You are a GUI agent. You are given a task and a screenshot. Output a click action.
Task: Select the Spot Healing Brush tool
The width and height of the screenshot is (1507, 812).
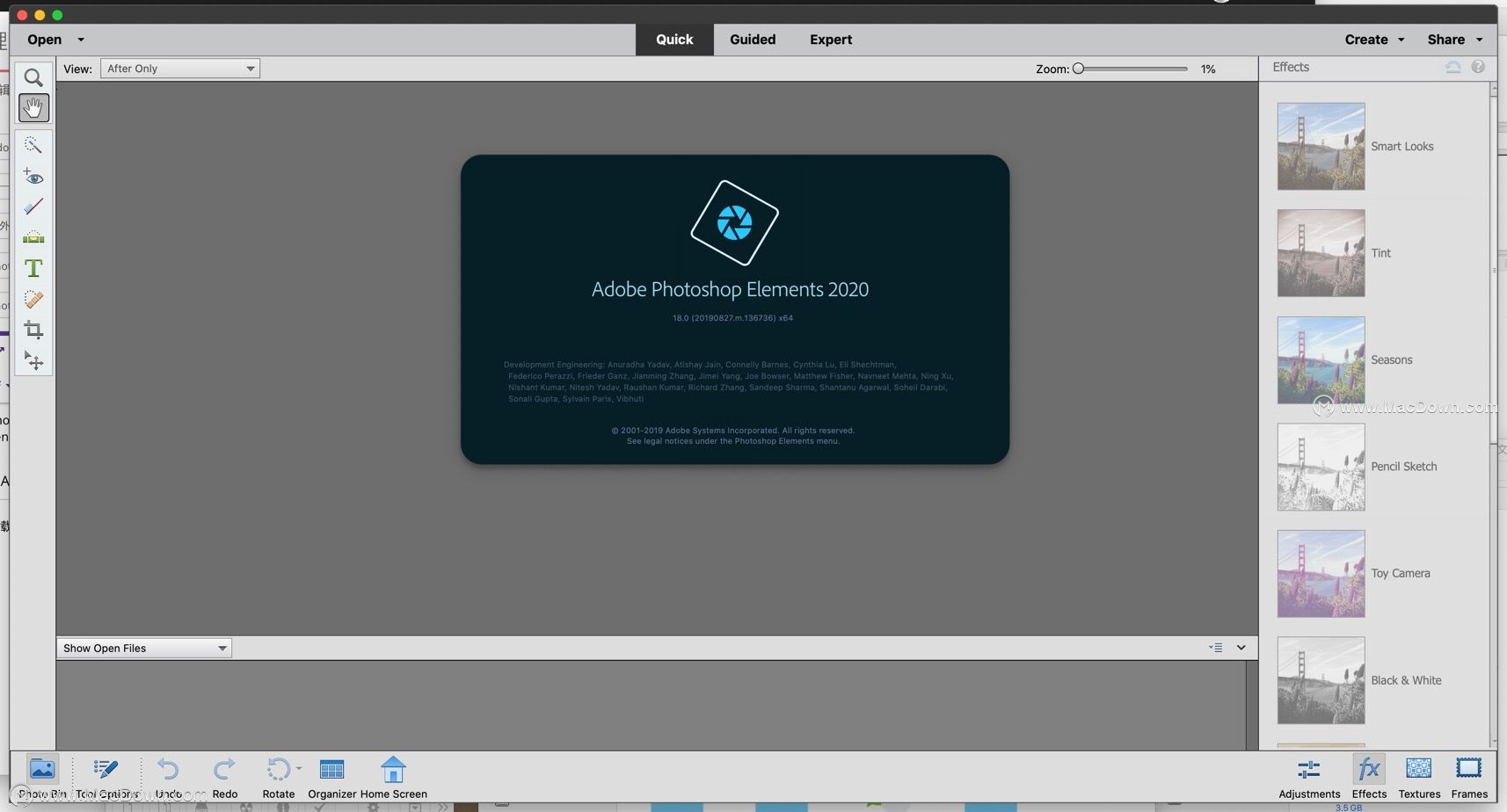(33, 300)
